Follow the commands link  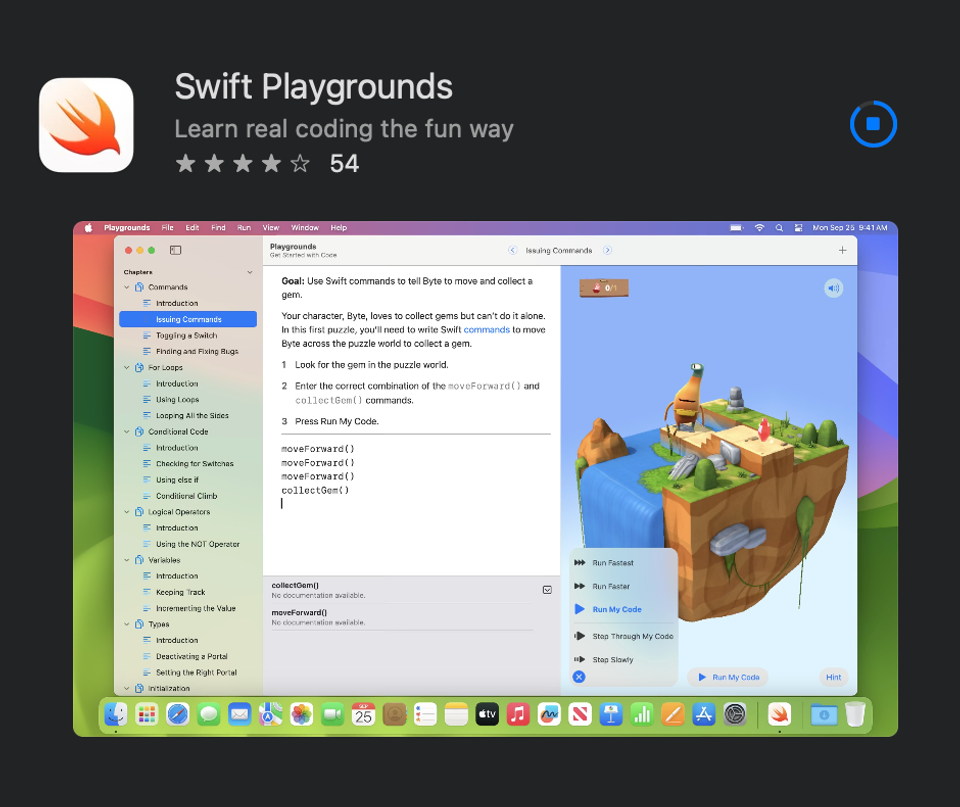click(486, 329)
